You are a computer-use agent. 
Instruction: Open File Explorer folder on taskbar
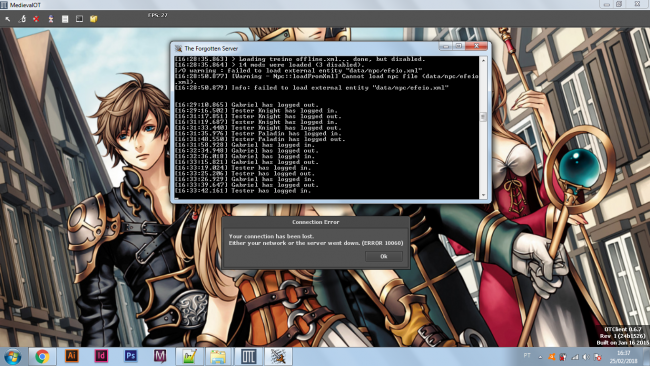click(x=218, y=356)
